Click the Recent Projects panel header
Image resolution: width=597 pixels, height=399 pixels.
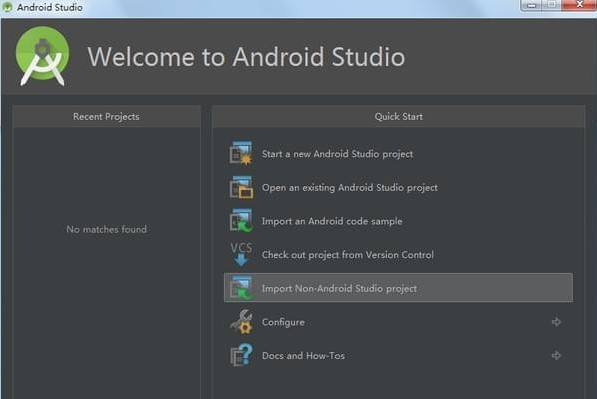[x=107, y=117]
